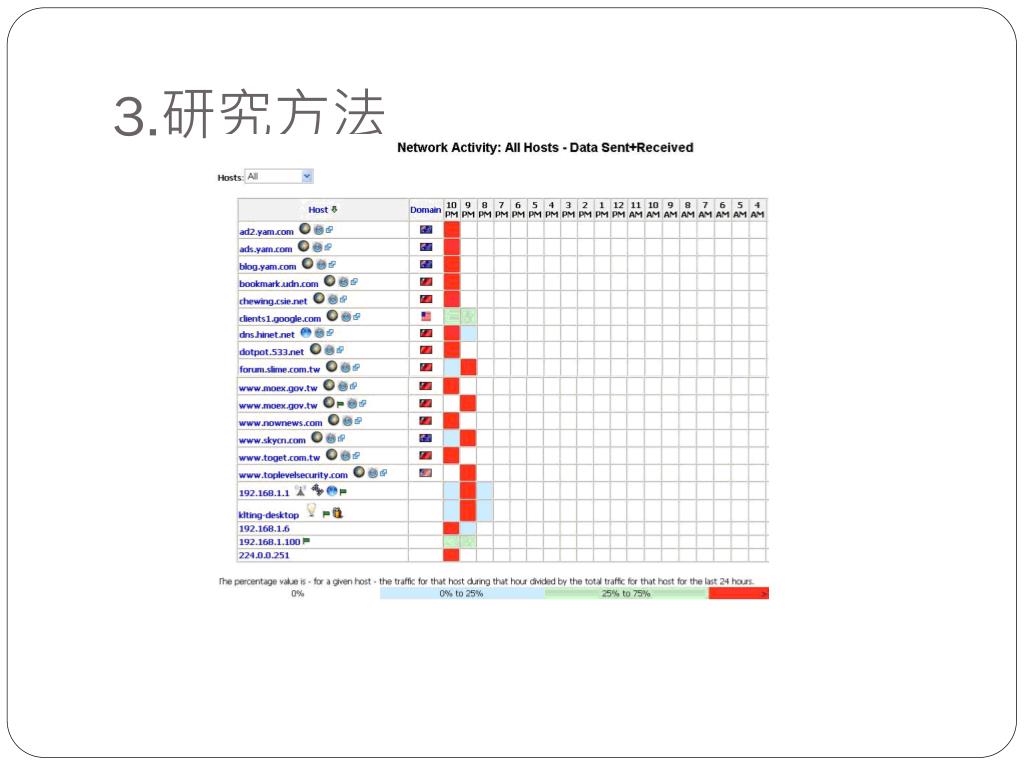The image size is (1024, 768).
Task: Open host link clients1.google.com
Action: (x=280, y=319)
